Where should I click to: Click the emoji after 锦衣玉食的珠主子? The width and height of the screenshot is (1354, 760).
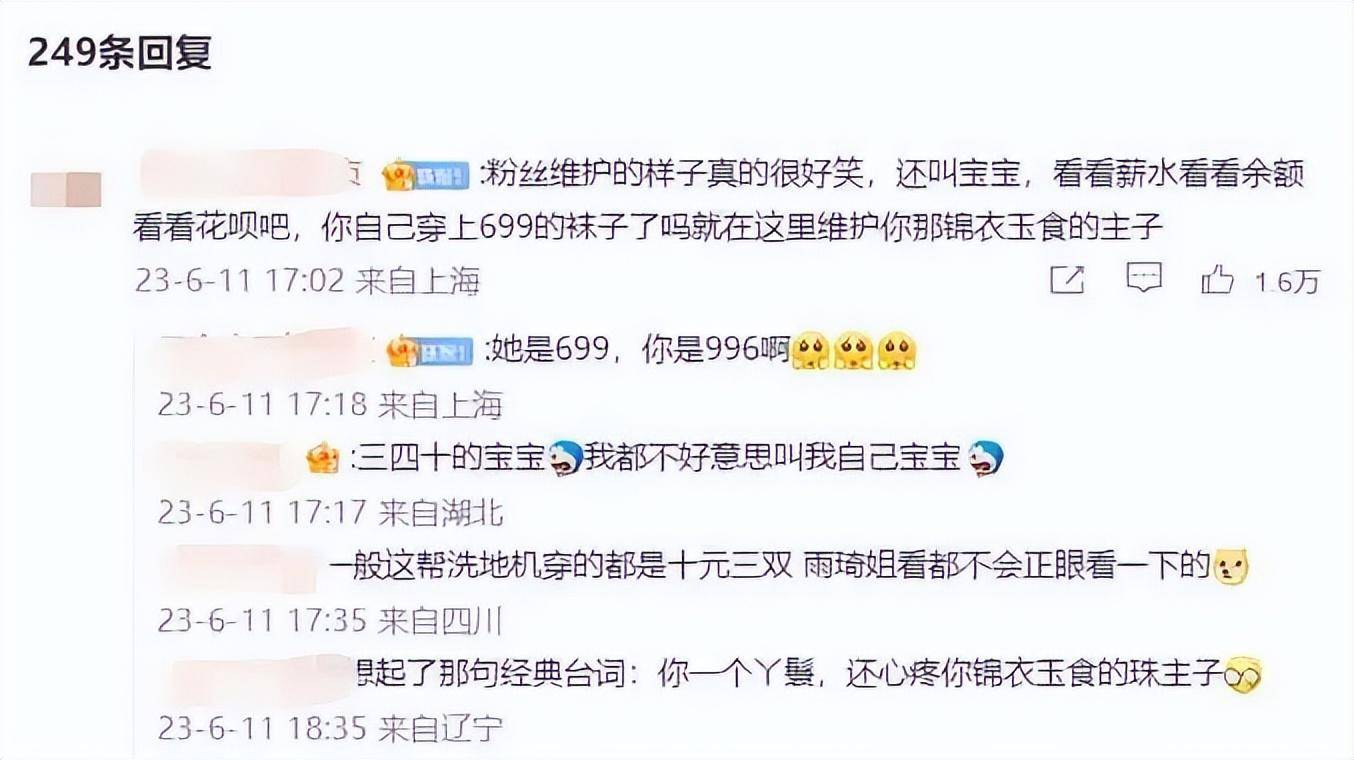(1243, 676)
